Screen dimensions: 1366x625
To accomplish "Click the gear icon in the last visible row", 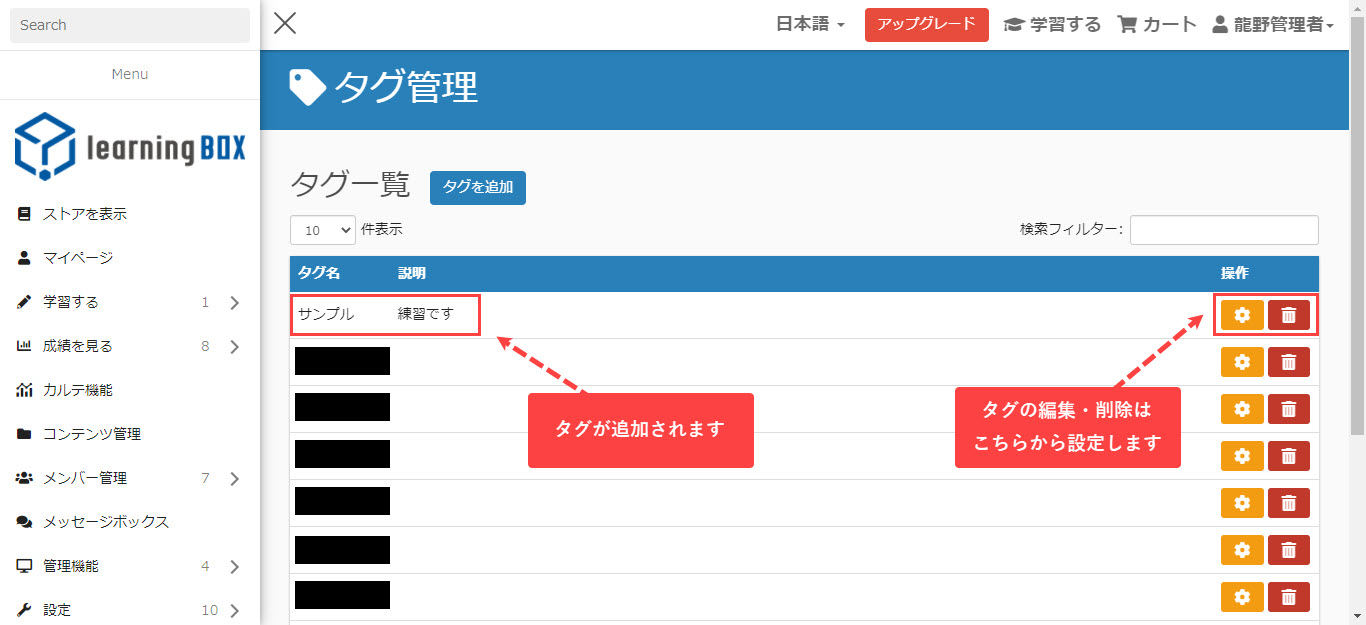I will point(1242,597).
